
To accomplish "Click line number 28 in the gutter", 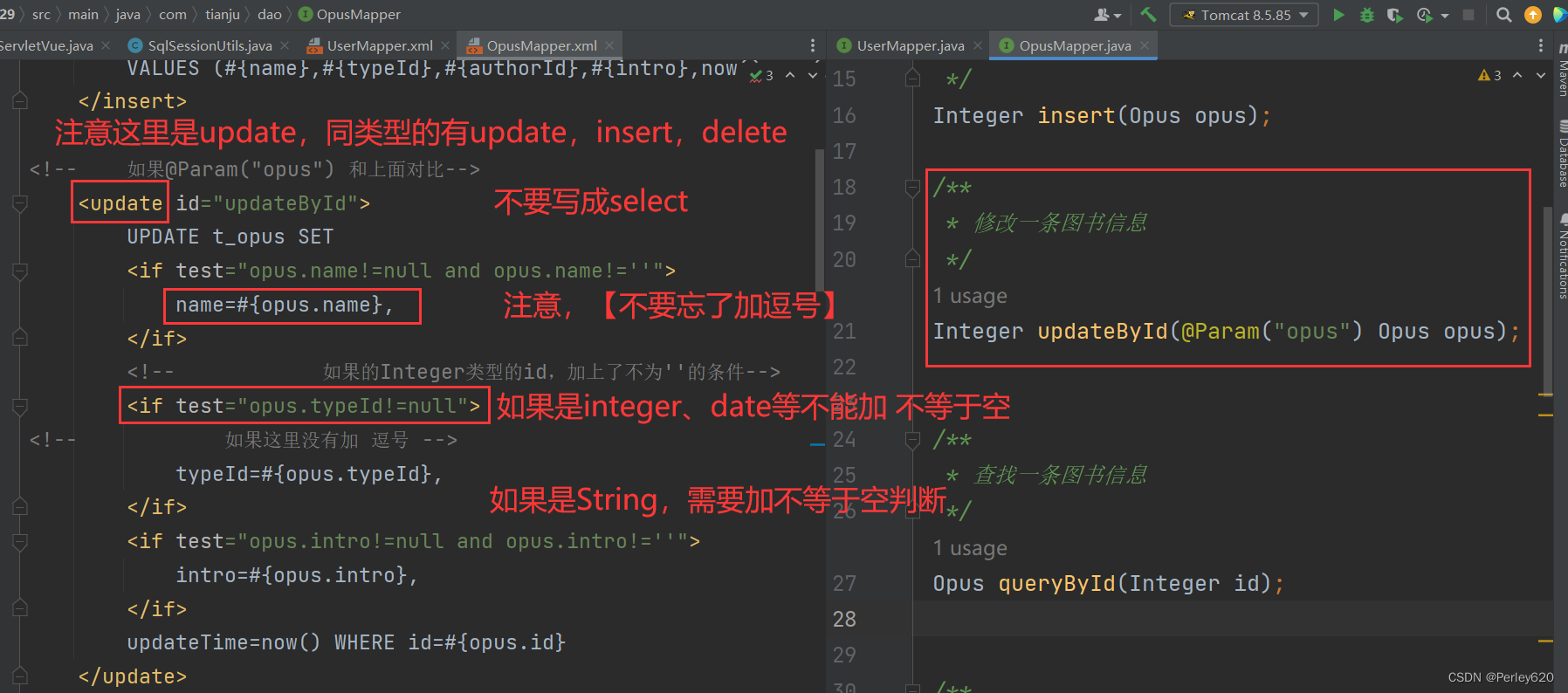I will 844,620.
